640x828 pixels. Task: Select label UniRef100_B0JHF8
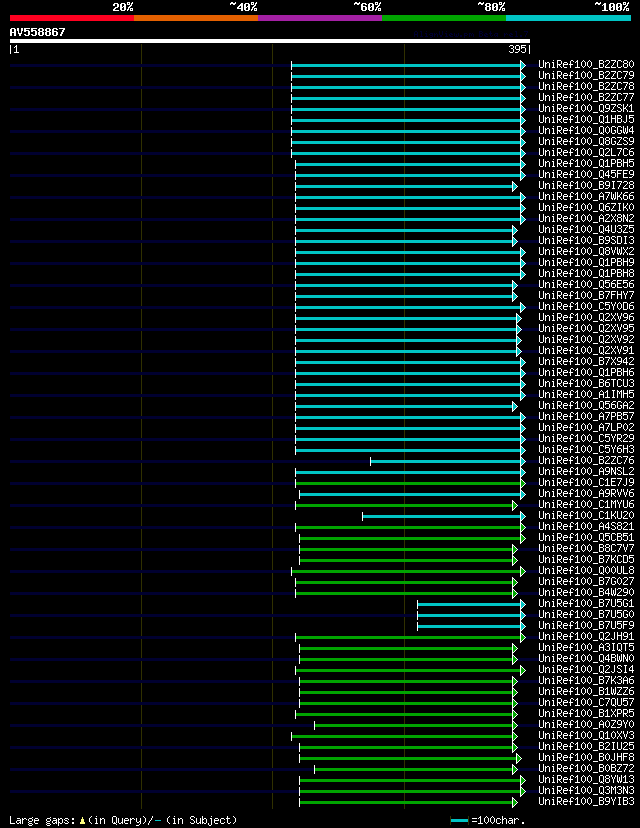586,758
